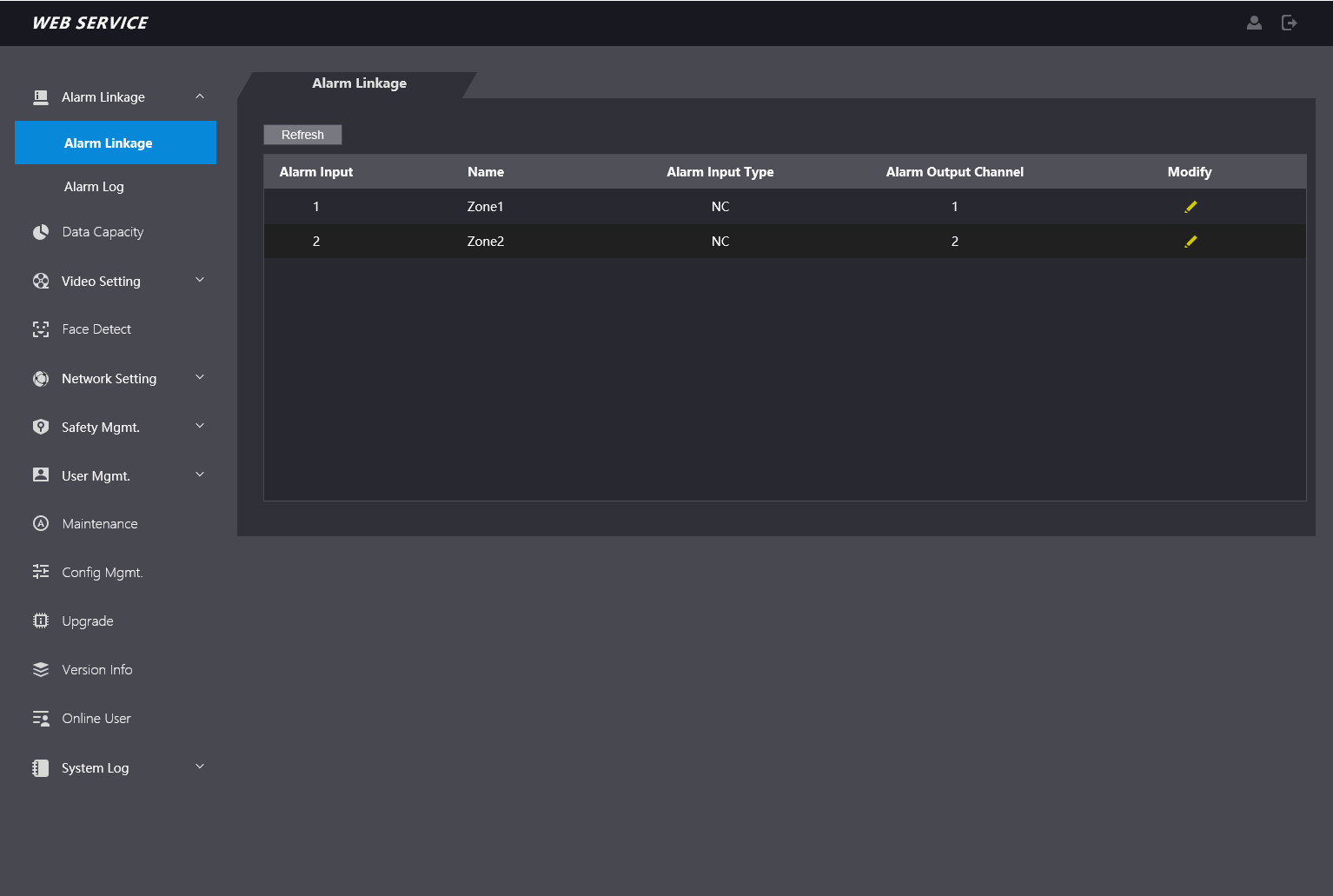
Task: Expand the System Log chevron
Action: pyautogui.click(x=200, y=767)
